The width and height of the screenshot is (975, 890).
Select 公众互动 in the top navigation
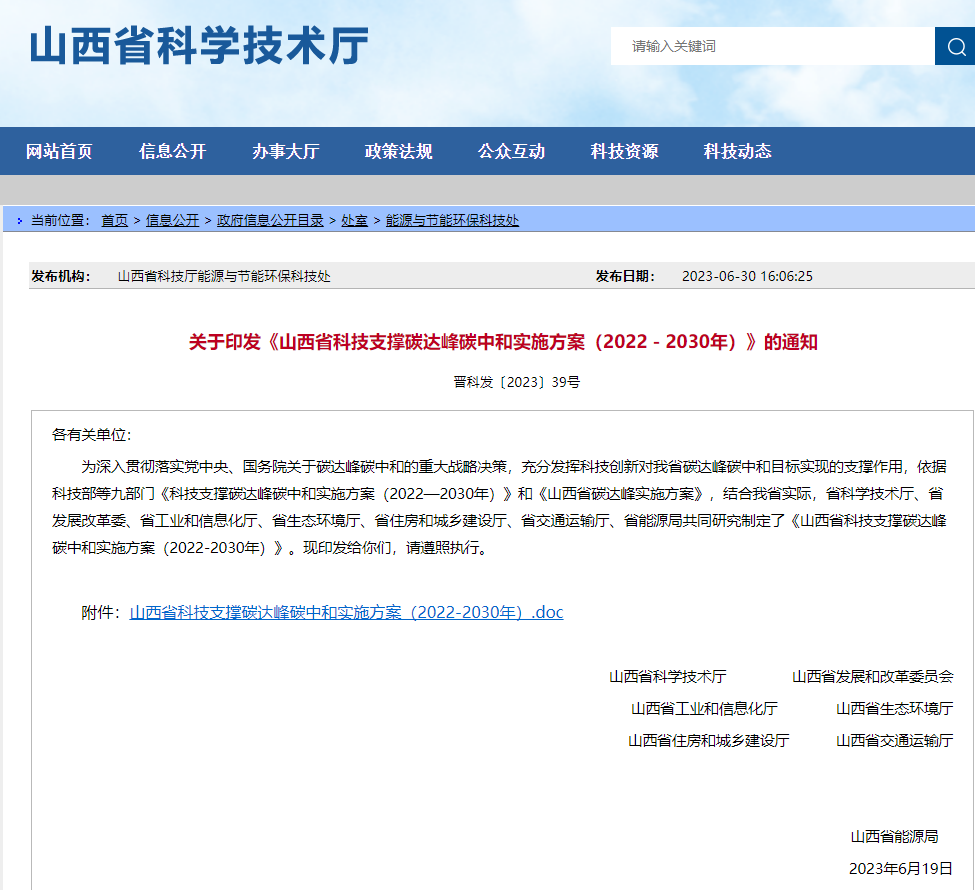coord(511,151)
